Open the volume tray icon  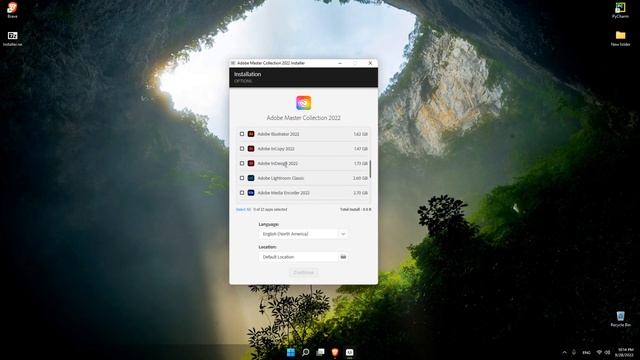point(607,352)
